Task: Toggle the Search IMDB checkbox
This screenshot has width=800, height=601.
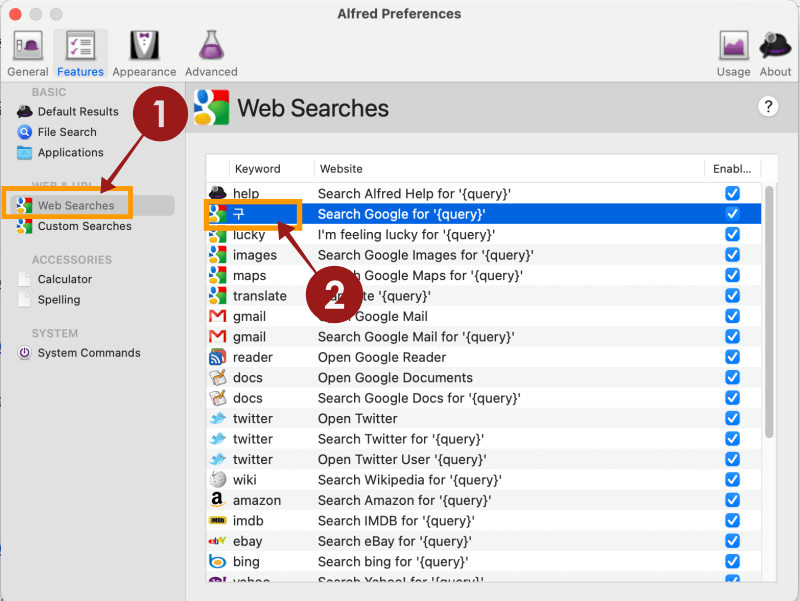Action: [x=732, y=520]
